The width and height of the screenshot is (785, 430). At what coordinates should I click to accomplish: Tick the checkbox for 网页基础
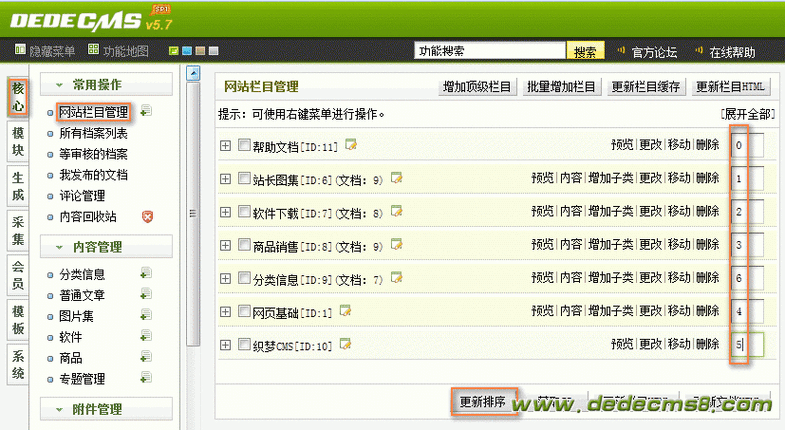[244, 311]
